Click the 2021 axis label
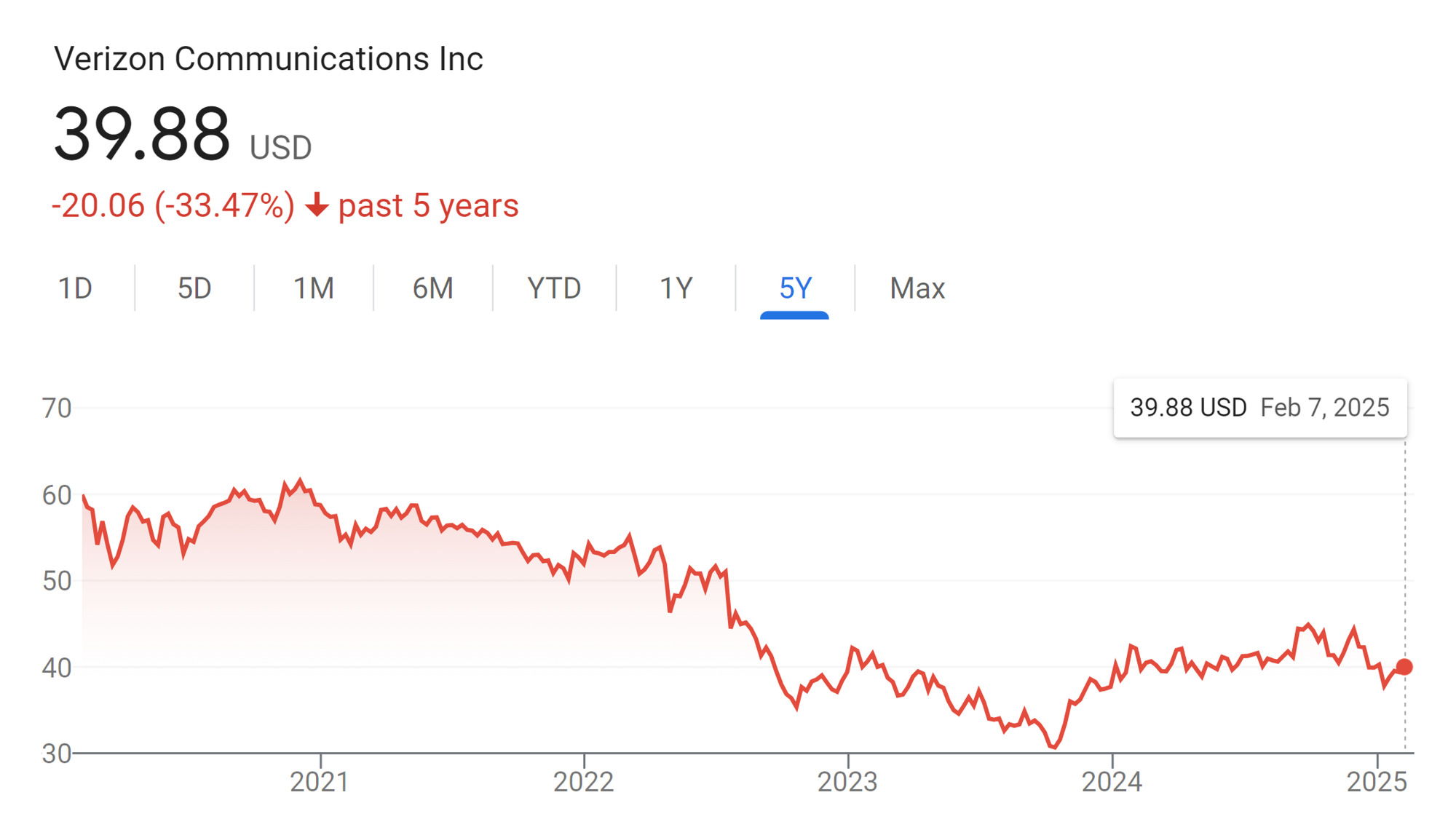 click(x=320, y=781)
